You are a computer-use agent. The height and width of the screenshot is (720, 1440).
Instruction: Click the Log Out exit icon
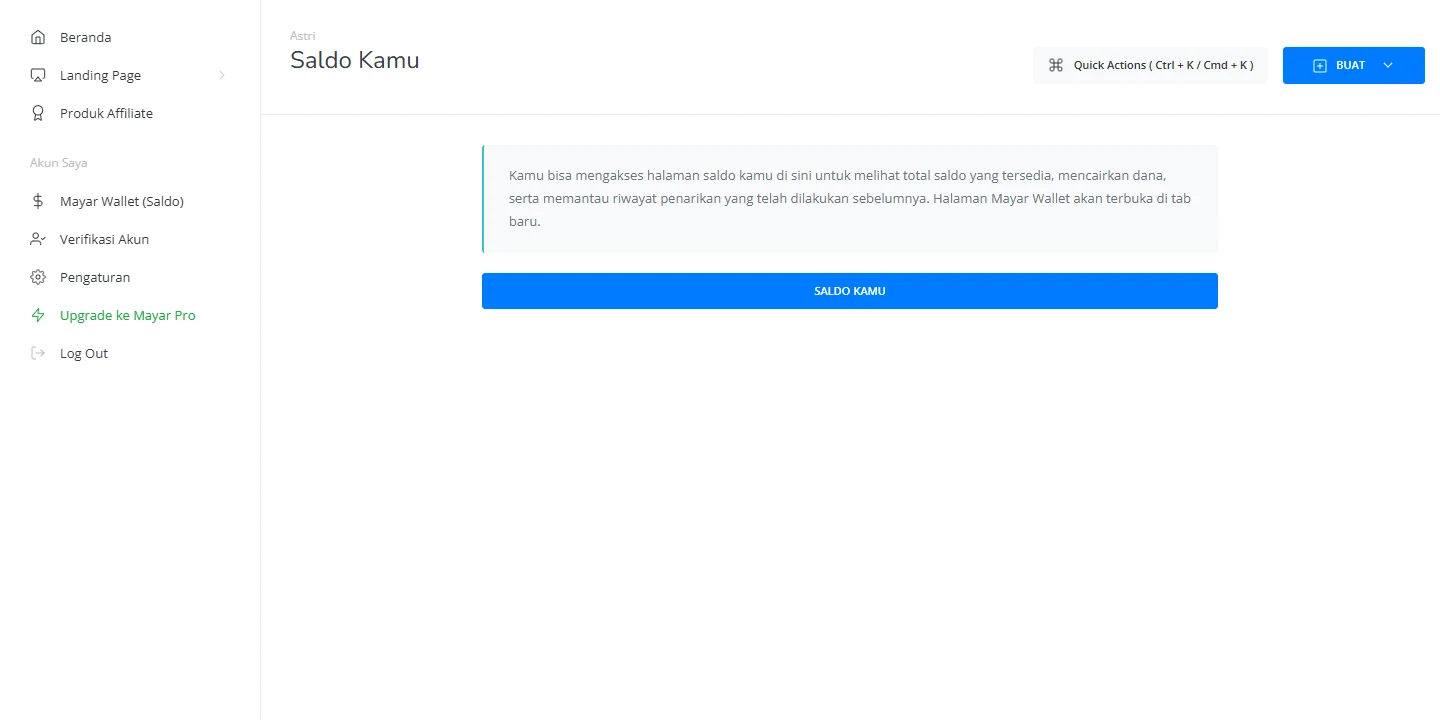click(38, 353)
